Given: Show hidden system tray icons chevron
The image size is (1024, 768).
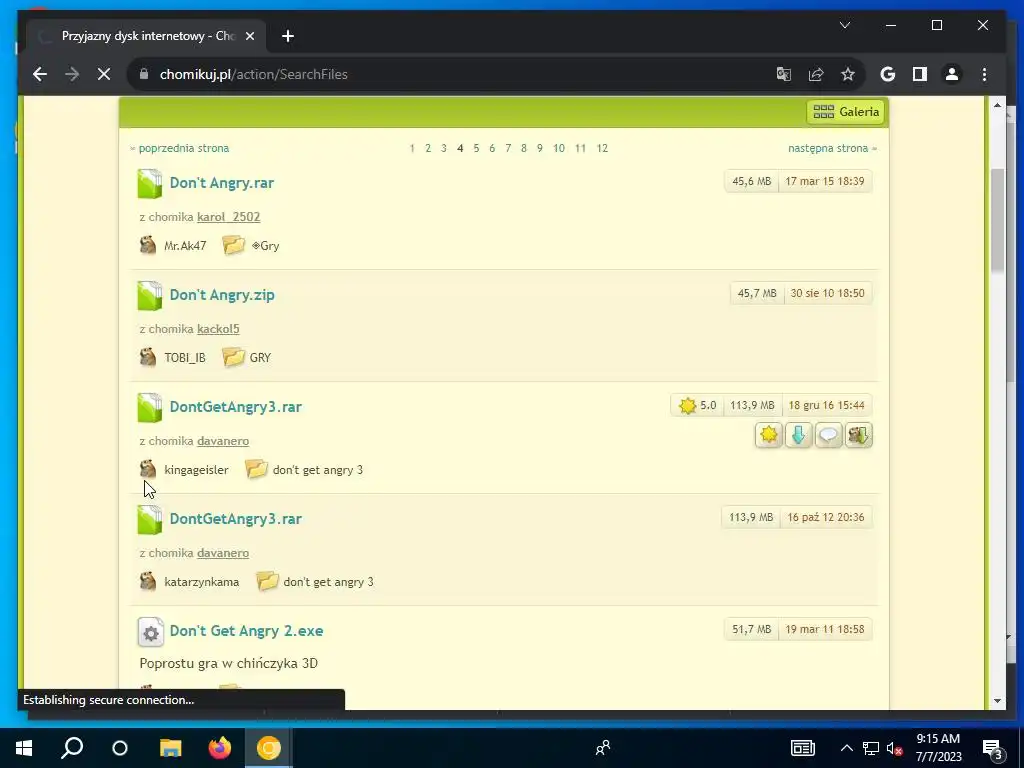Looking at the screenshot, I should click(x=846, y=748).
